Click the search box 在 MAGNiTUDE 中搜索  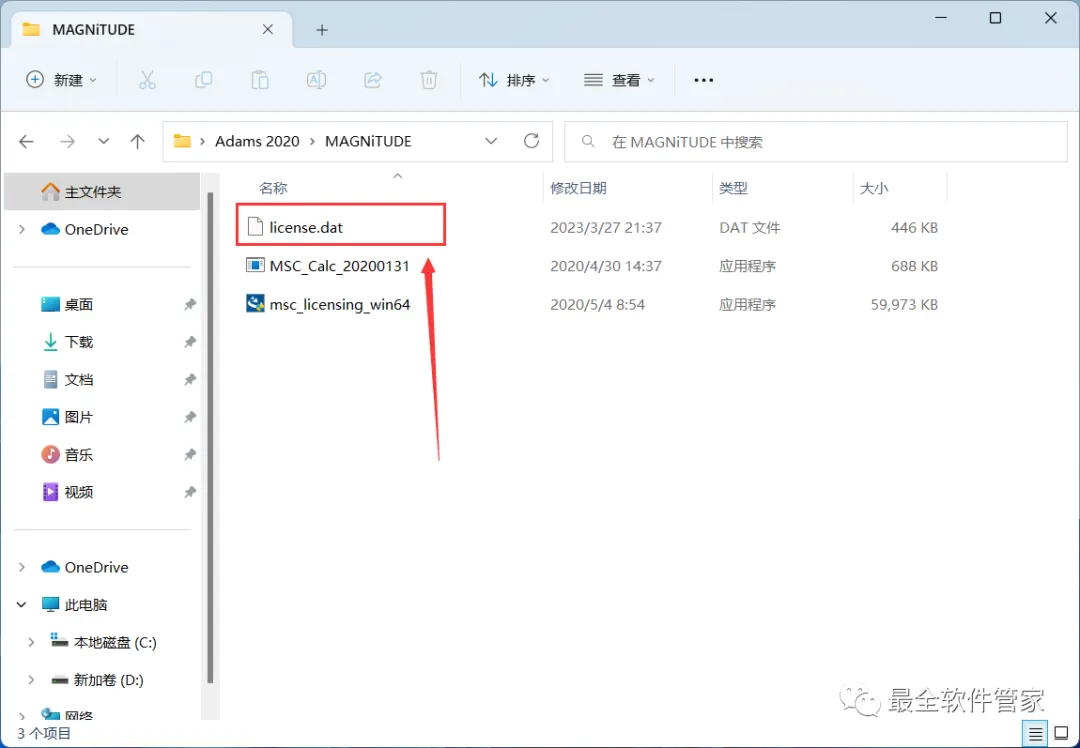pyautogui.click(x=816, y=141)
